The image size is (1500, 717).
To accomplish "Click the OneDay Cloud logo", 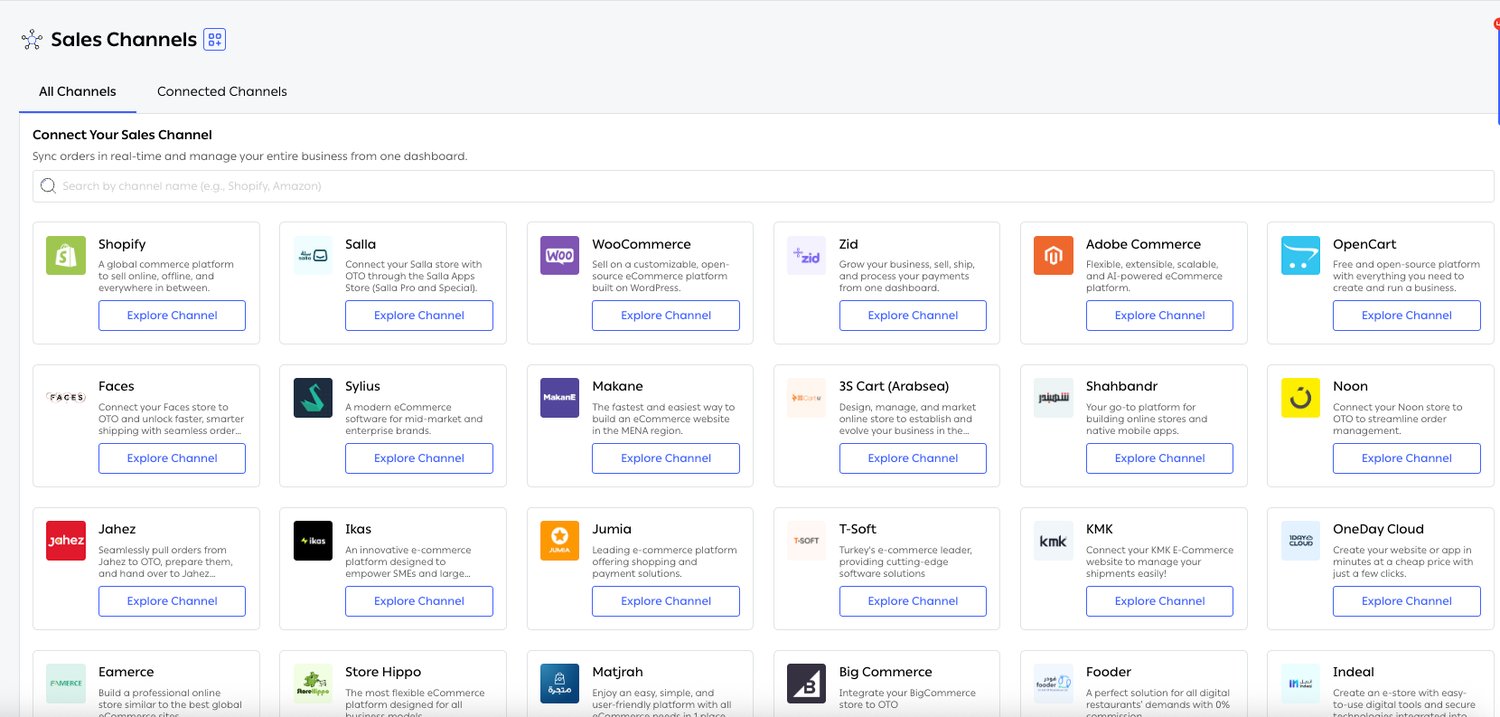I will tap(1301, 541).
